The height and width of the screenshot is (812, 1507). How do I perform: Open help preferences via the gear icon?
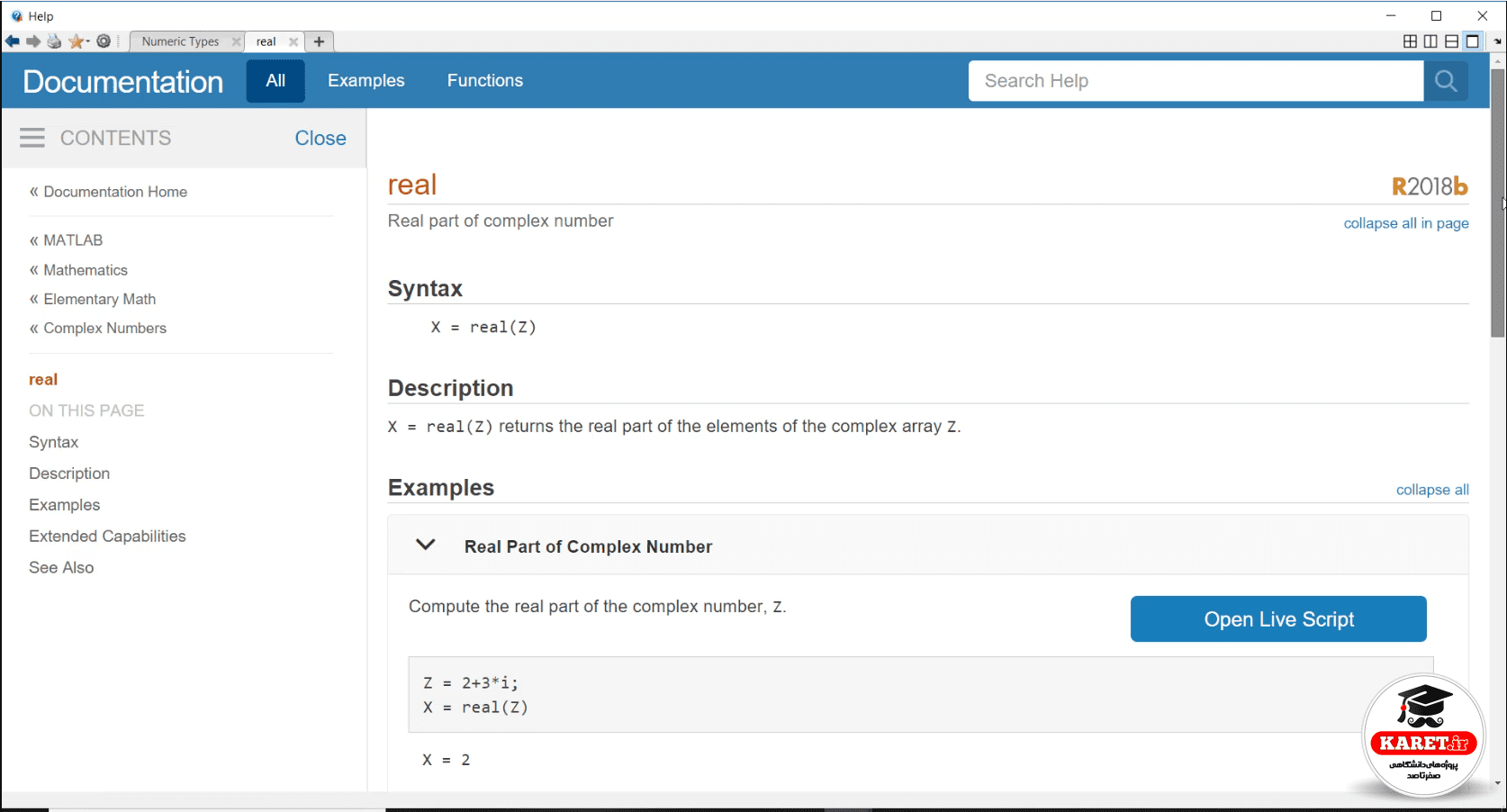pos(104,41)
